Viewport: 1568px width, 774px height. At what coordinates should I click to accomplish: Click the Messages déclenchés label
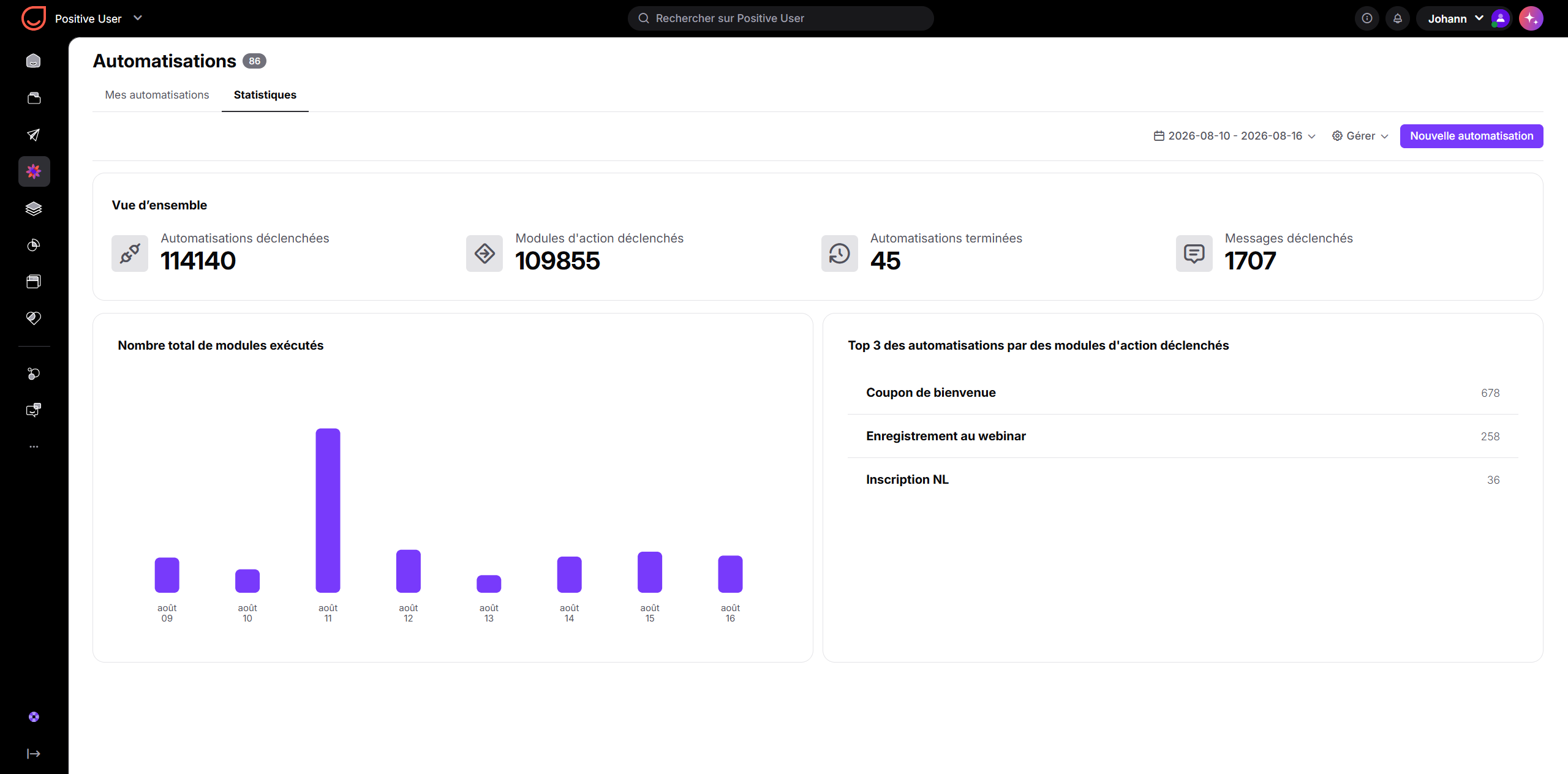click(1289, 238)
